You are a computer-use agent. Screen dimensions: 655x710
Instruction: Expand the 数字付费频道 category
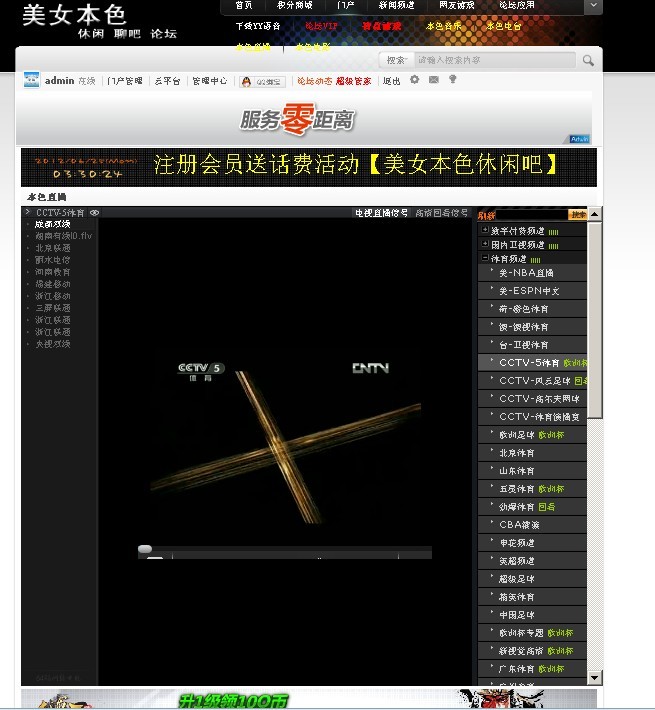[x=485, y=230]
